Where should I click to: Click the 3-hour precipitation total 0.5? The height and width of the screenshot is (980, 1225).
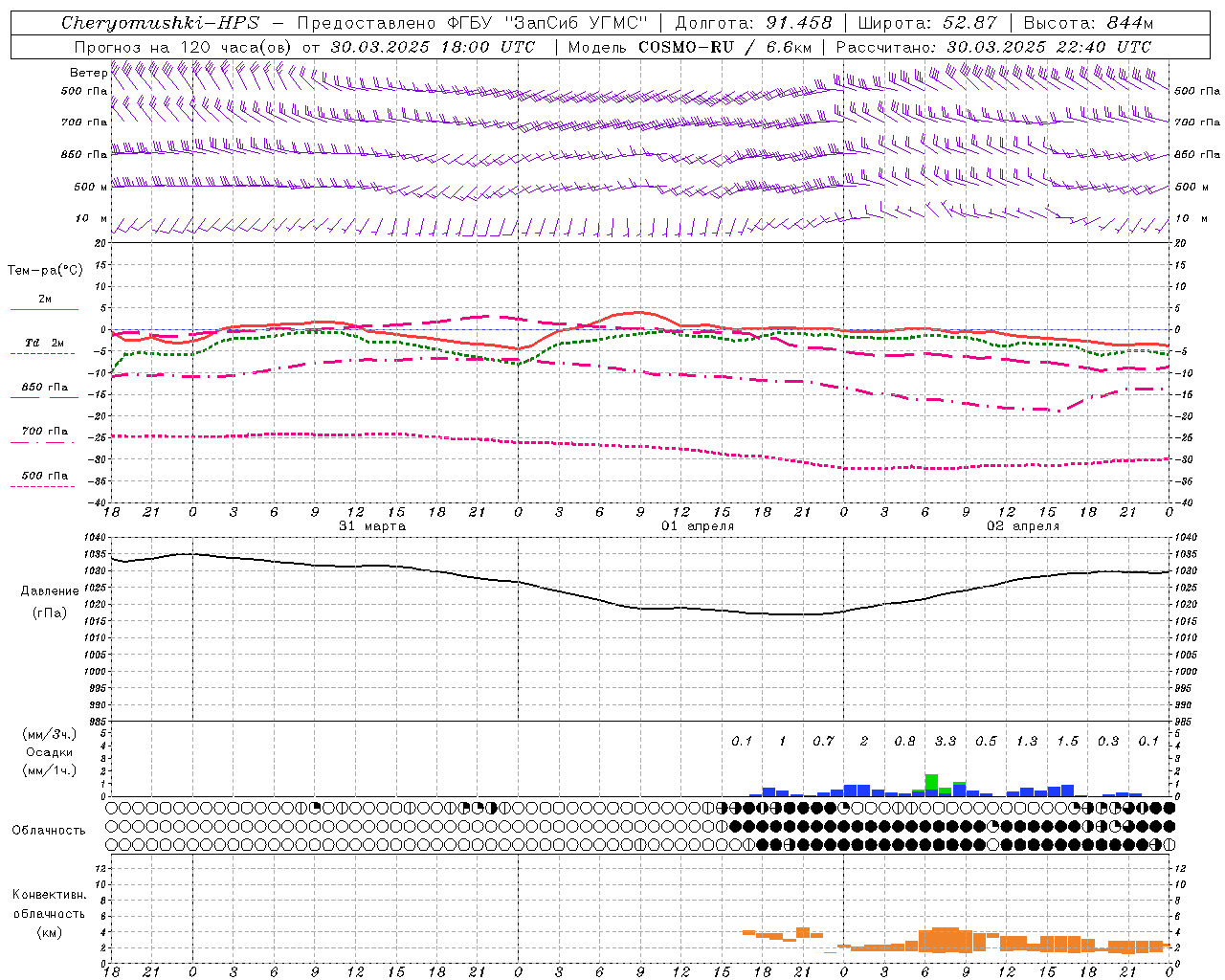coord(986,742)
